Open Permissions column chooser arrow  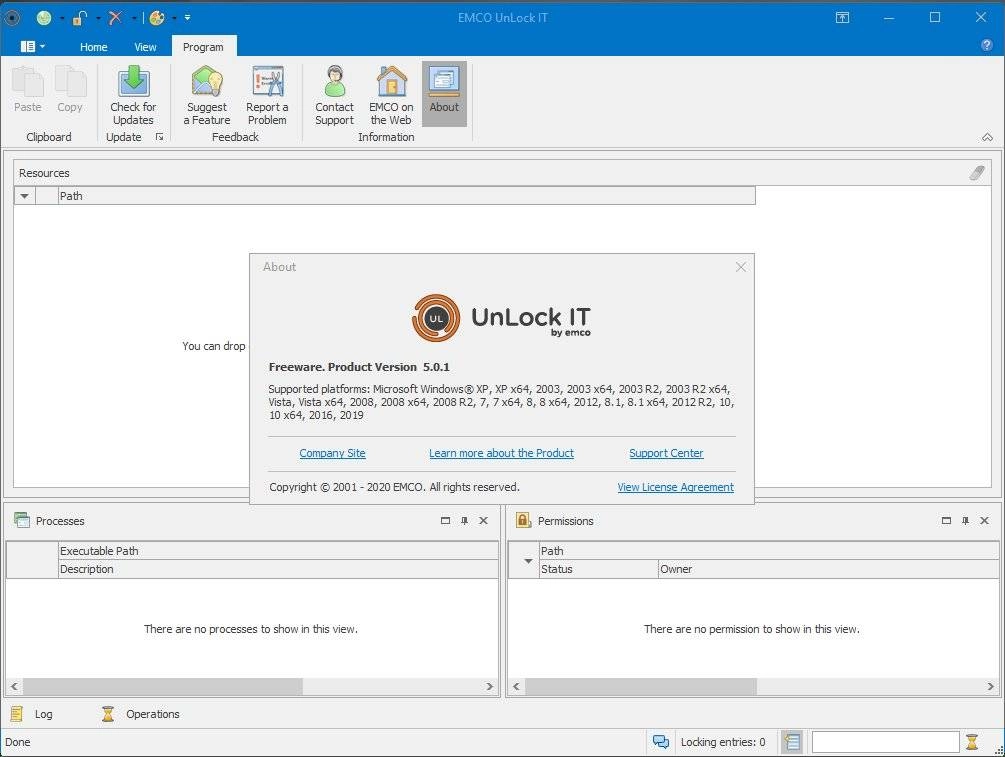528,560
